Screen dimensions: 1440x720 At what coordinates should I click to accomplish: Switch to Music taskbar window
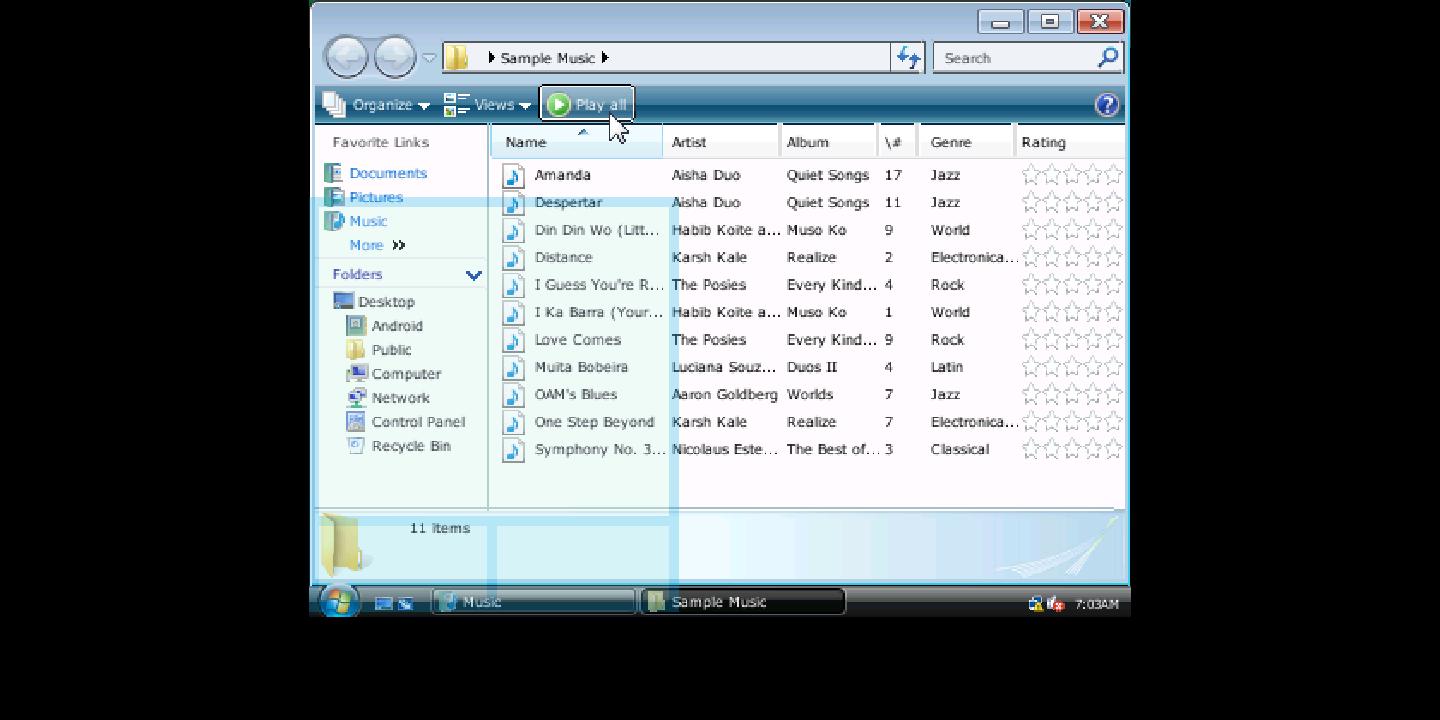coord(534,602)
